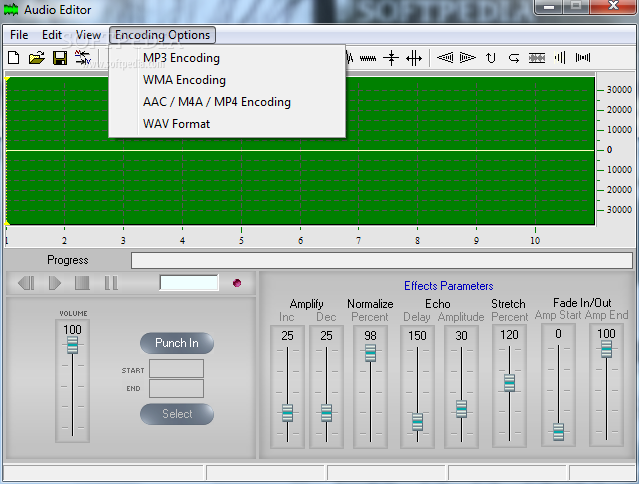Stop audio playback
Screen dimensions: 639x484
(82, 283)
